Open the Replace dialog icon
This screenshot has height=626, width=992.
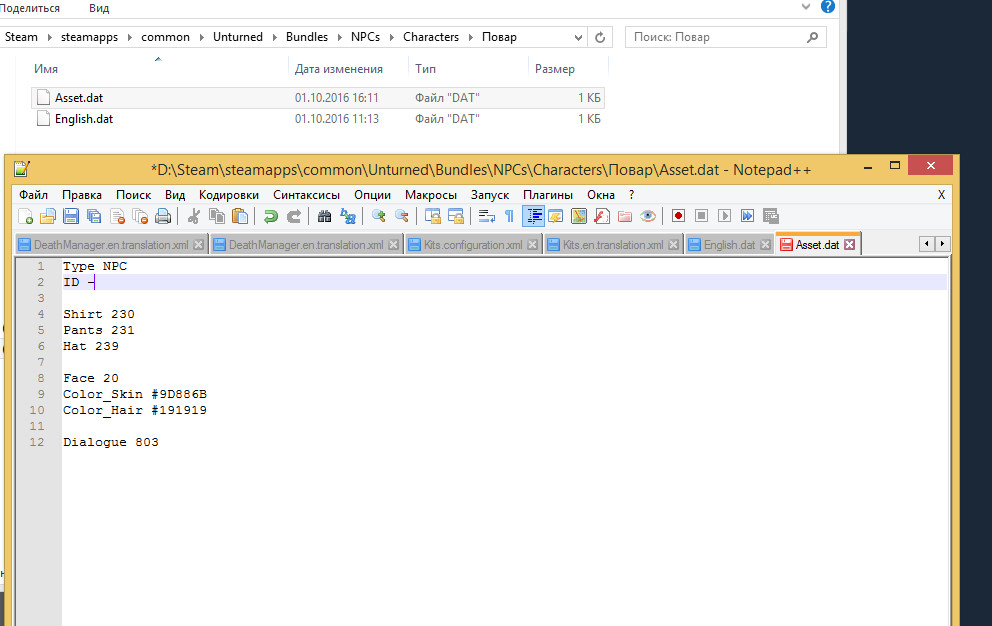(x=347, y=216)
